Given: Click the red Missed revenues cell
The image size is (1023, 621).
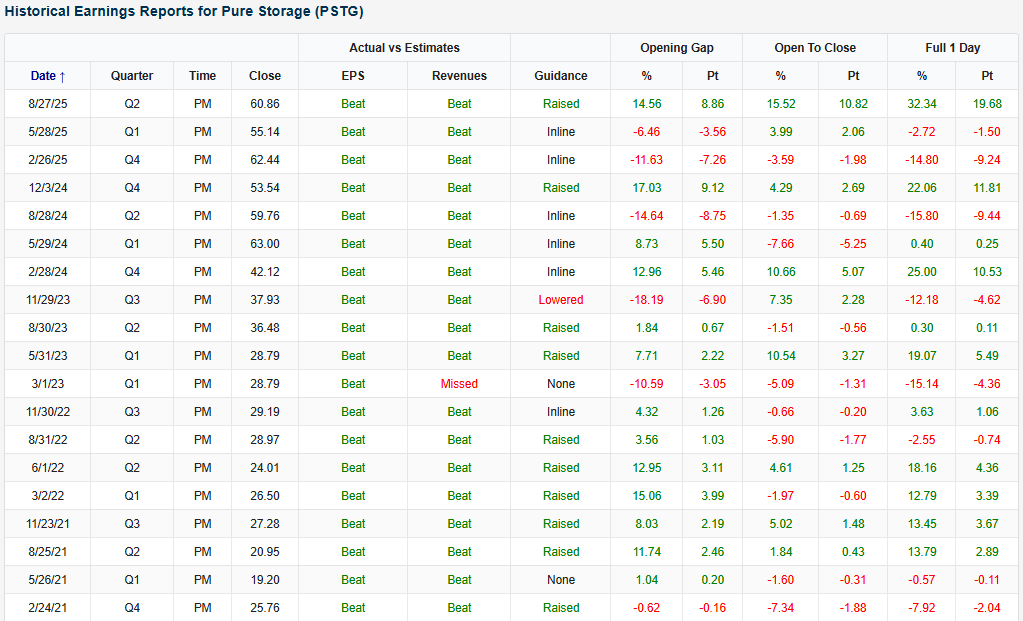Looking at the screenshot, I should [x=459, y=384].
